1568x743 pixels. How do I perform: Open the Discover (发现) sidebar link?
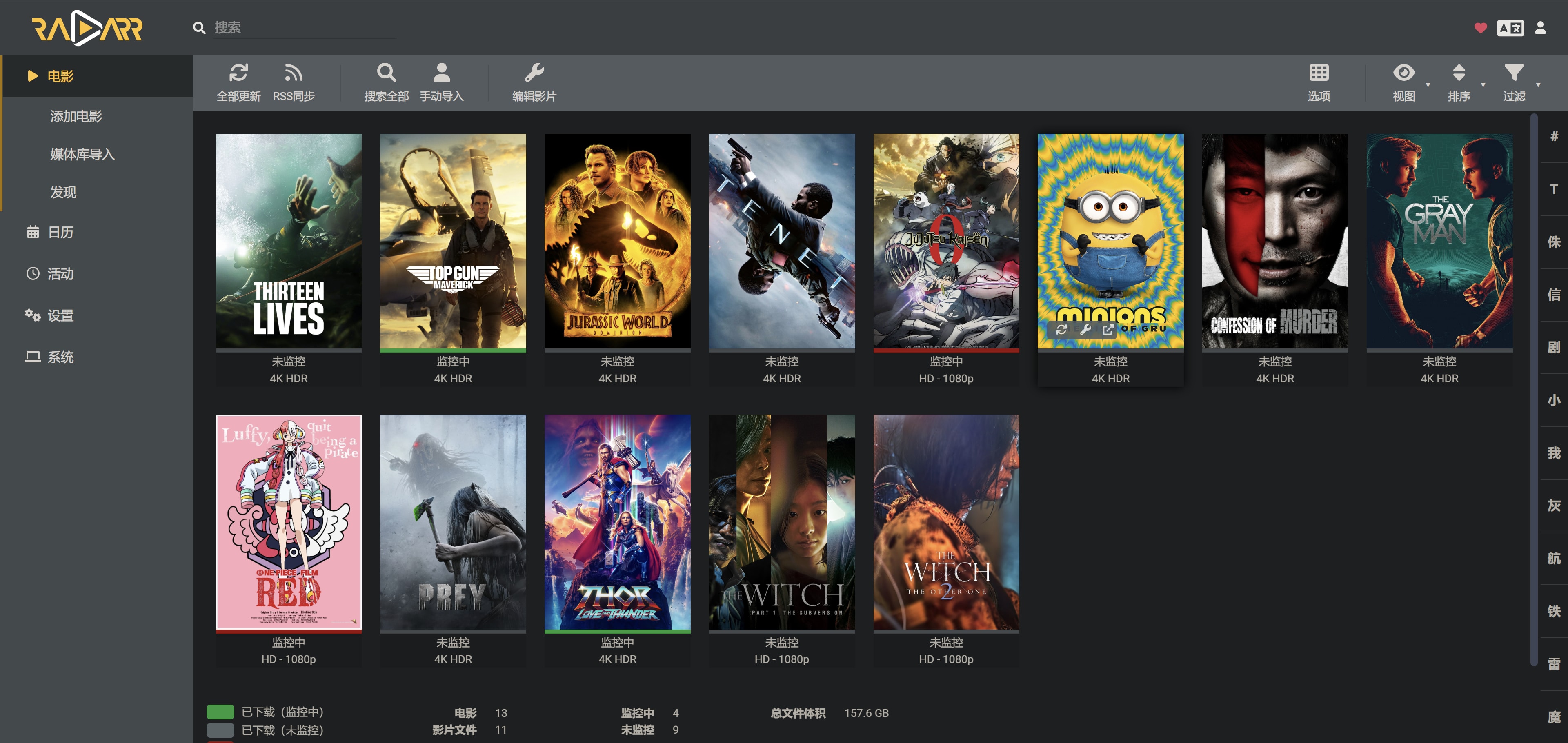63,192
